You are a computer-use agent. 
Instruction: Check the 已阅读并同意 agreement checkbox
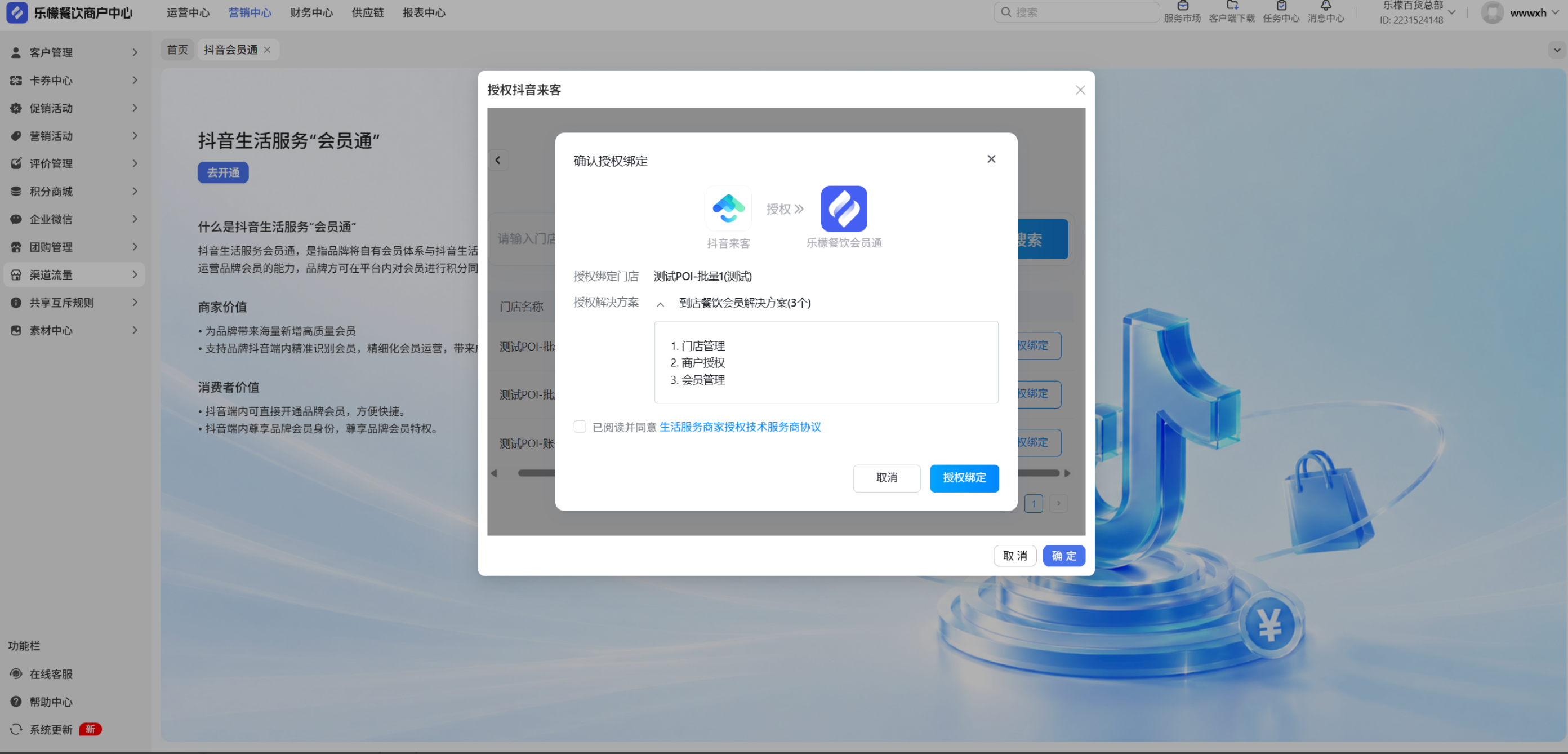pos(580,427)
